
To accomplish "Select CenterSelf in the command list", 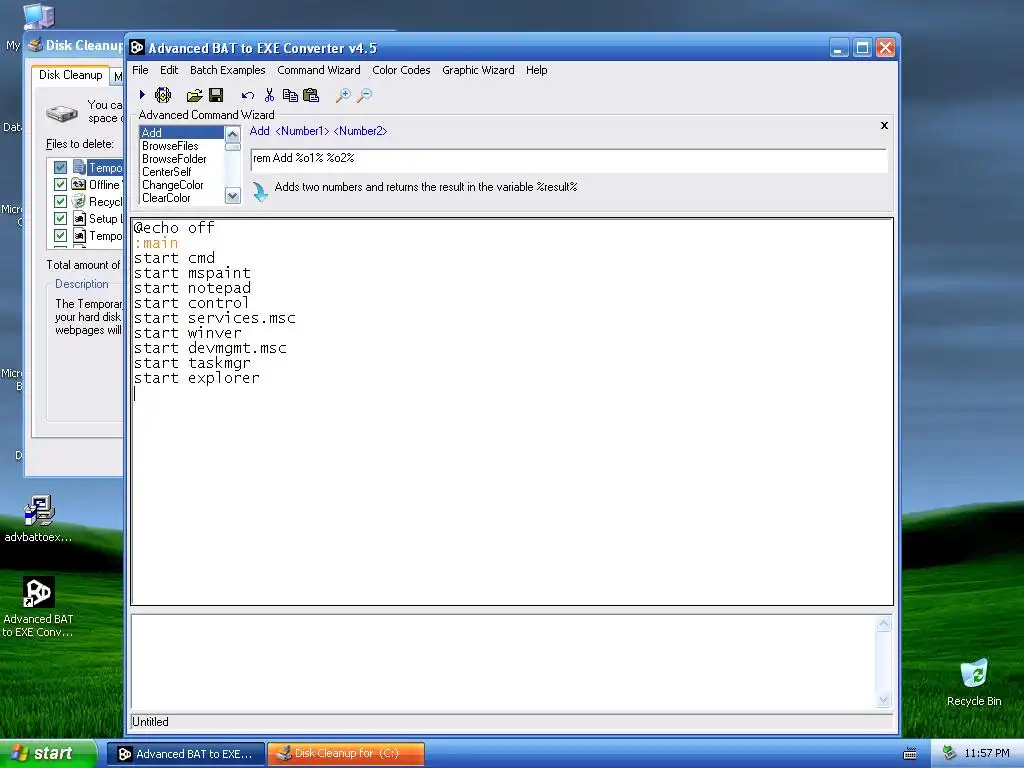I will [x=182, y=172].
